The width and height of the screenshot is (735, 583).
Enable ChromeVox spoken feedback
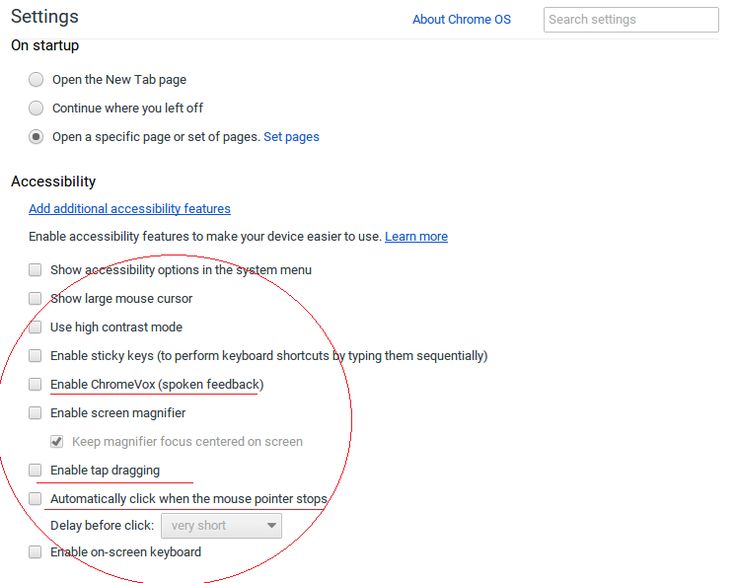click(35, 384)
